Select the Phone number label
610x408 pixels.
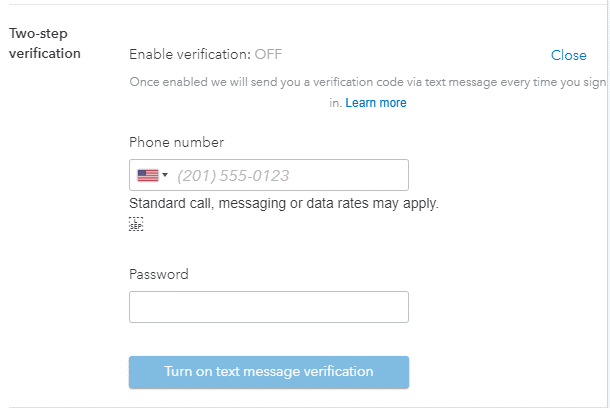[176, 142]
